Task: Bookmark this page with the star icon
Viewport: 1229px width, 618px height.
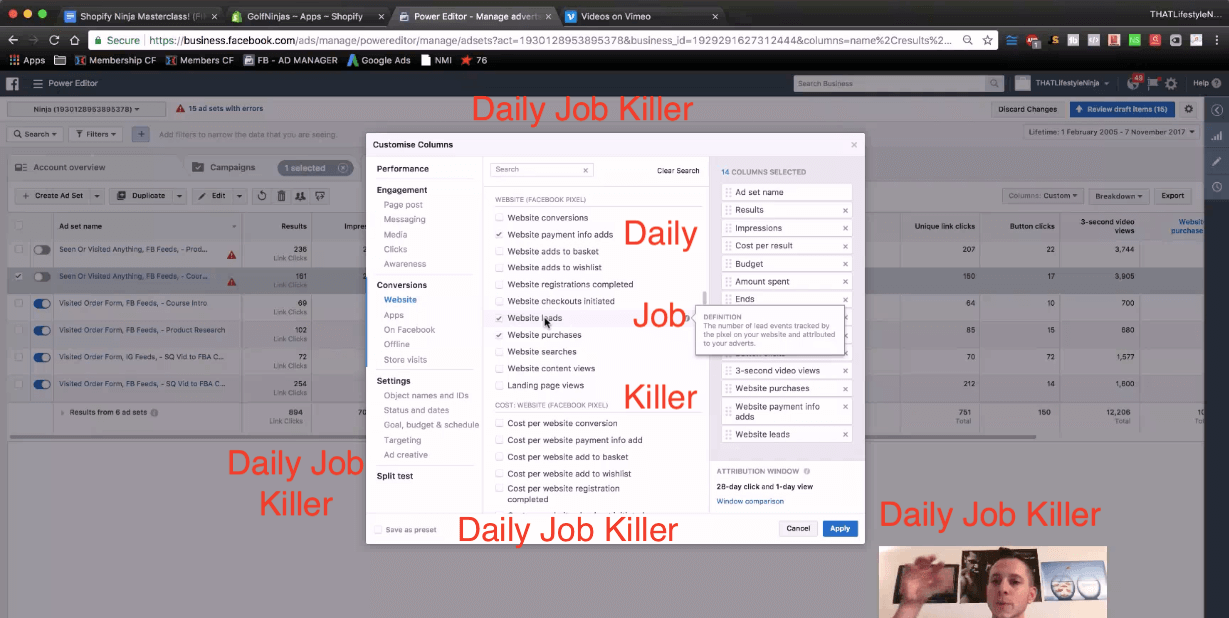Action: click(988, 40)
